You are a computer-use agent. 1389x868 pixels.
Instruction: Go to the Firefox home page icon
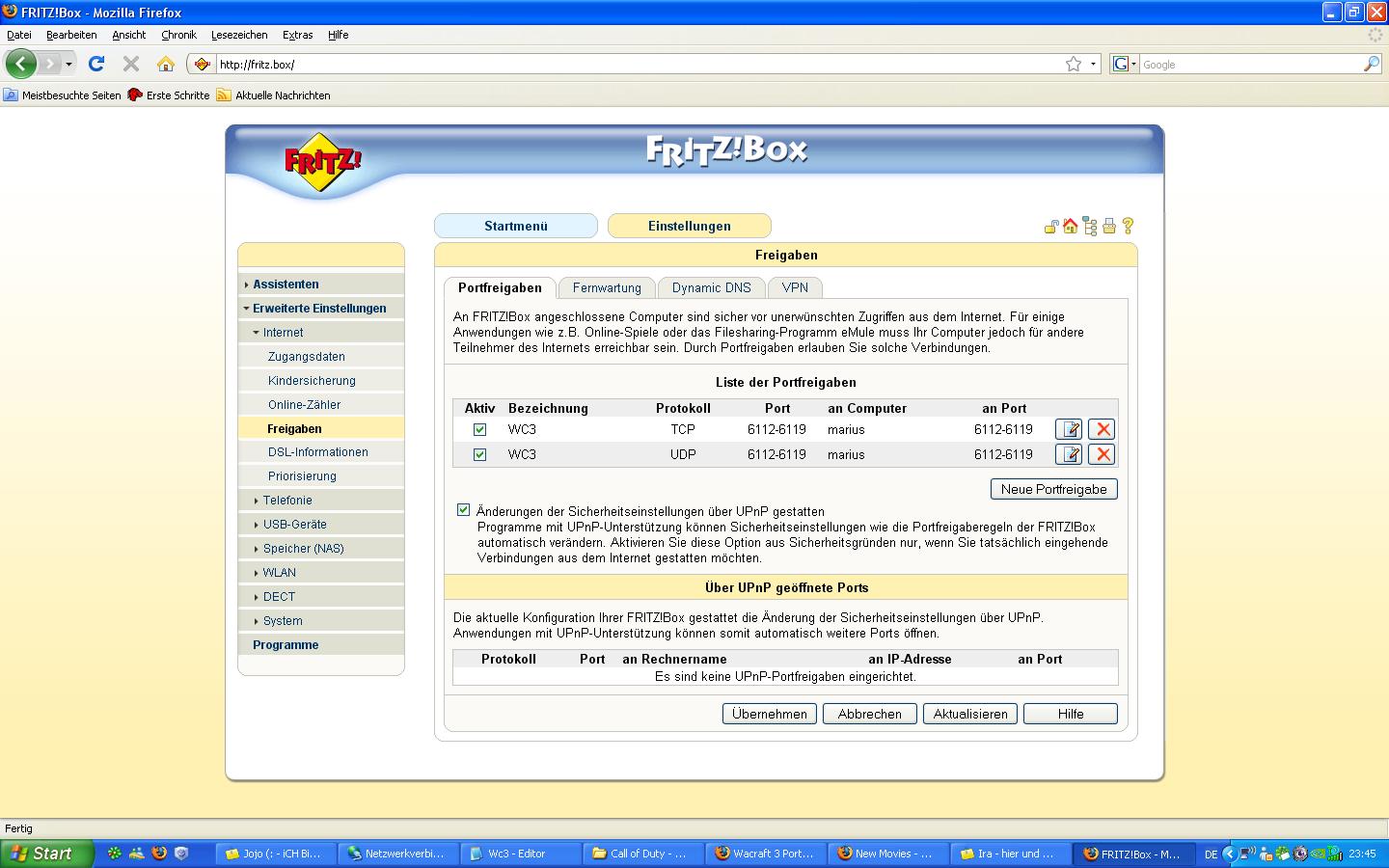tap(166, 64)
